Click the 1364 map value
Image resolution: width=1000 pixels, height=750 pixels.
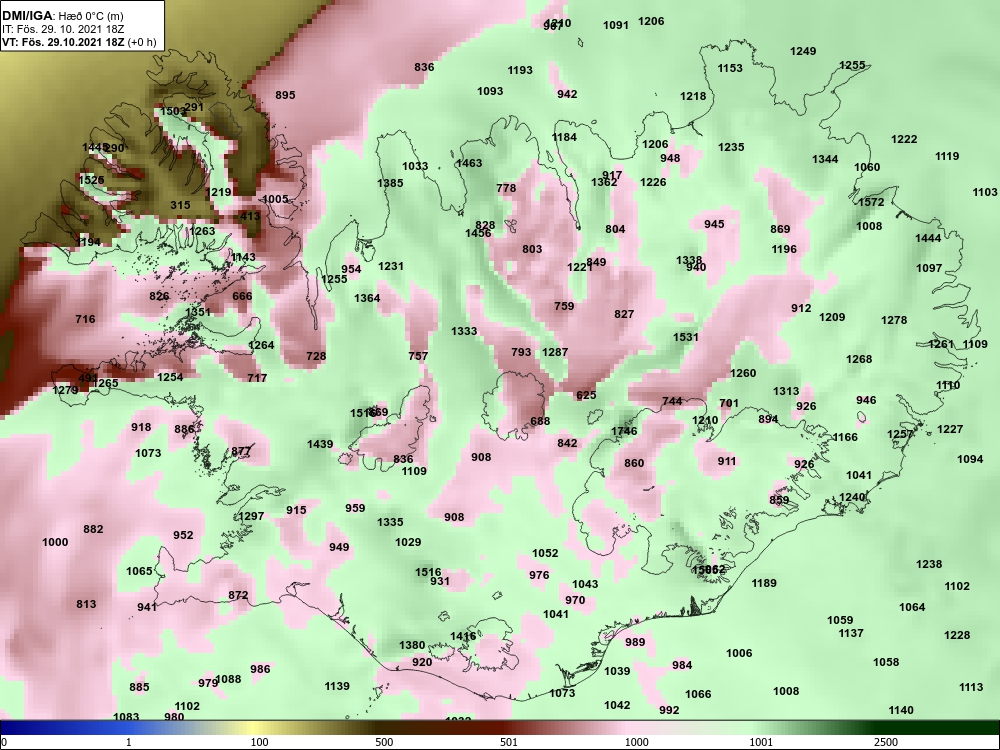point(367,298)
